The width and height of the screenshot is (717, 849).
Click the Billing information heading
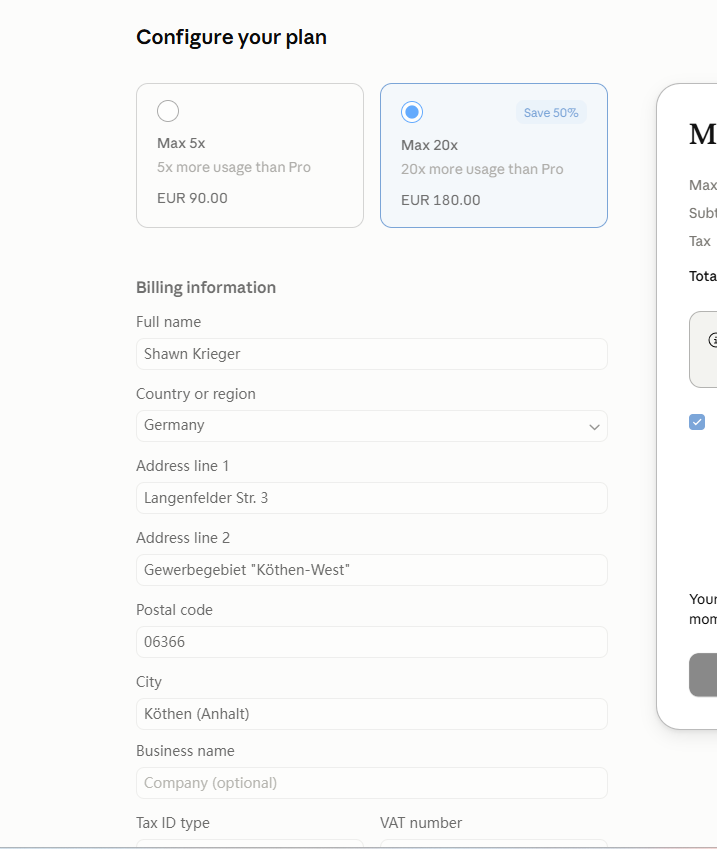tap(206, 288)
